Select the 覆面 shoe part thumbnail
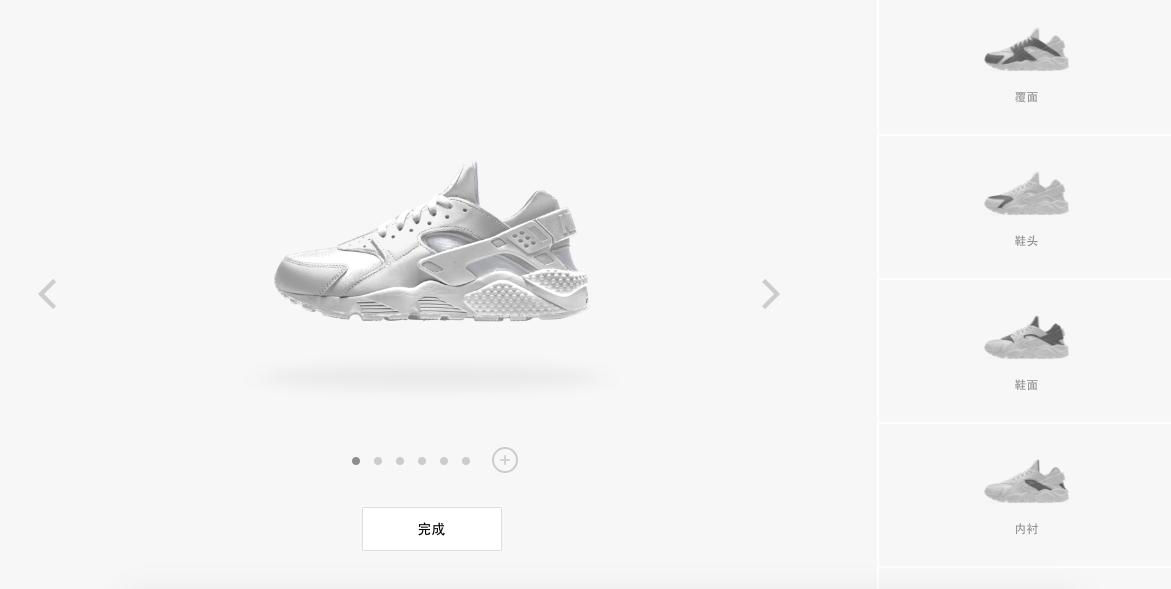Viewport: 1171px width, 589px height. [x=1026, y=50]
